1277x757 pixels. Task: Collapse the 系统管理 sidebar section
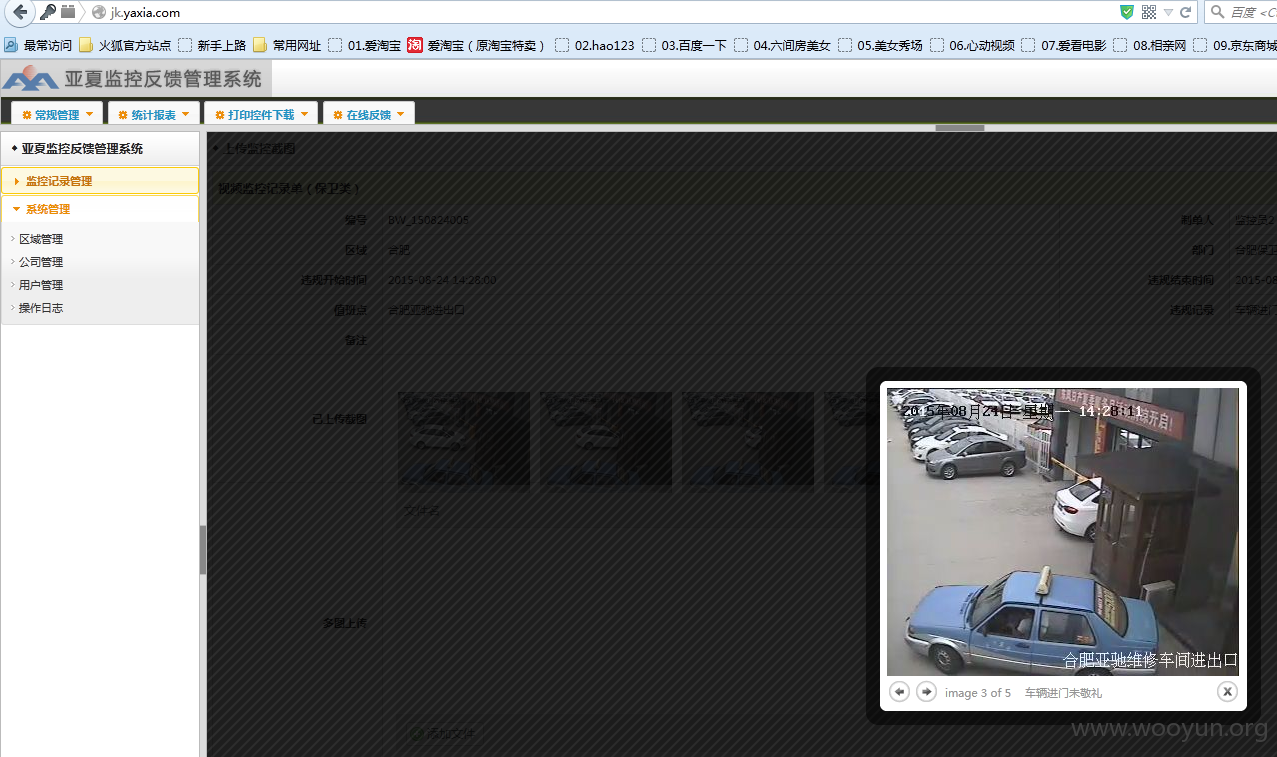coord(100,209)
